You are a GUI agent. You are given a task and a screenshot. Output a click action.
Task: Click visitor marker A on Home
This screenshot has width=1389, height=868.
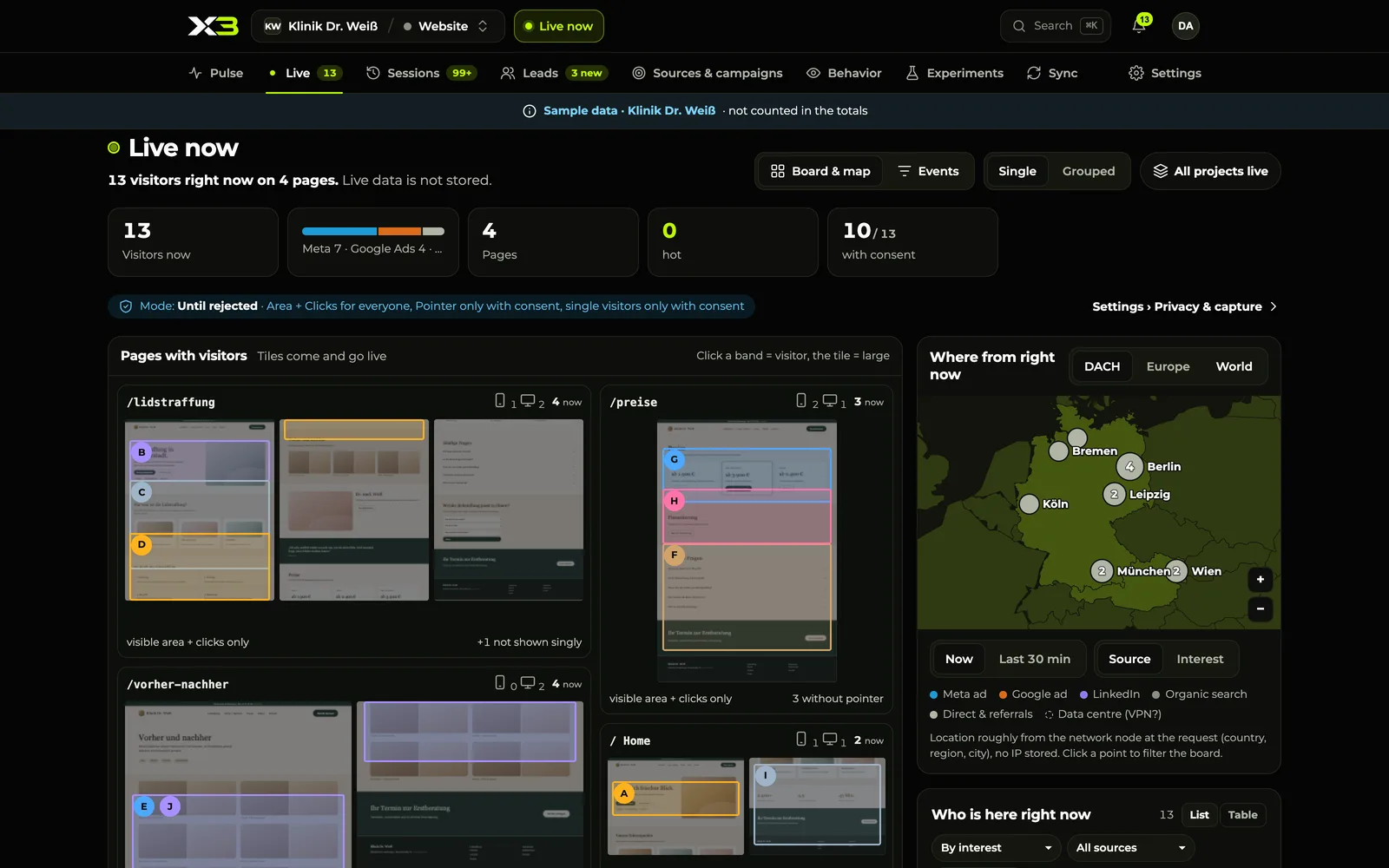click(x=624, y=793)
